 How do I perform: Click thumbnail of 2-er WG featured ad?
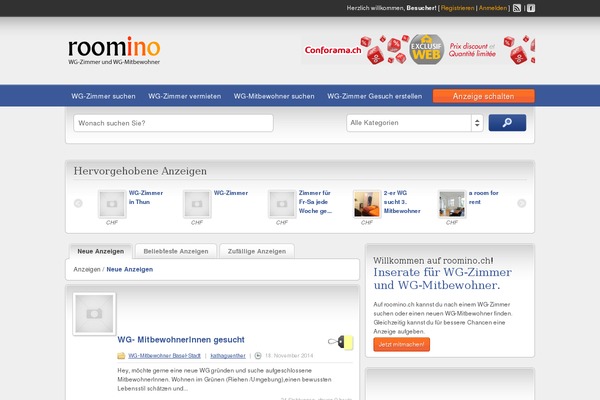coord(367,204)
